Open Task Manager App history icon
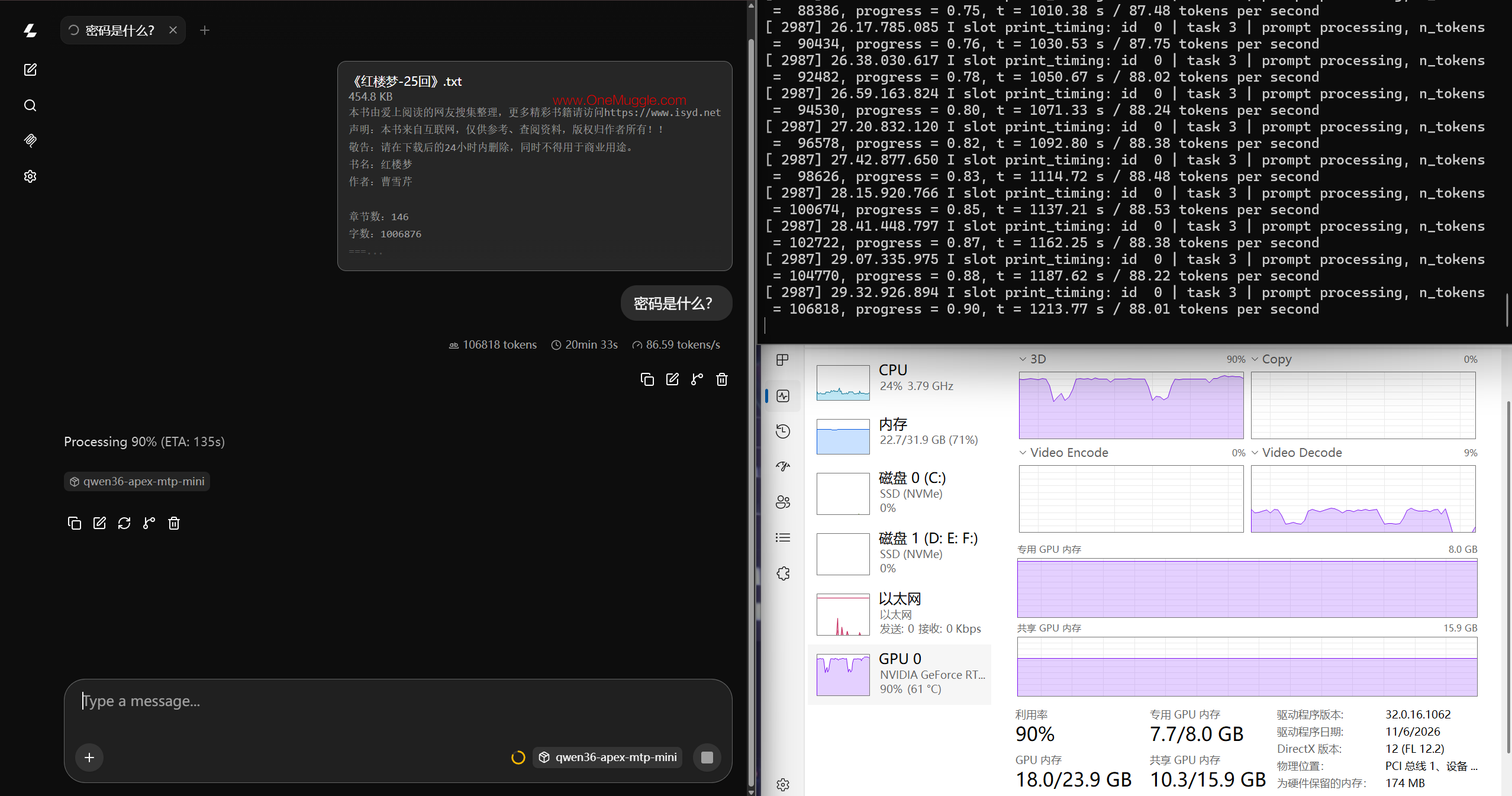The image size is (1512, 796). 782,431
